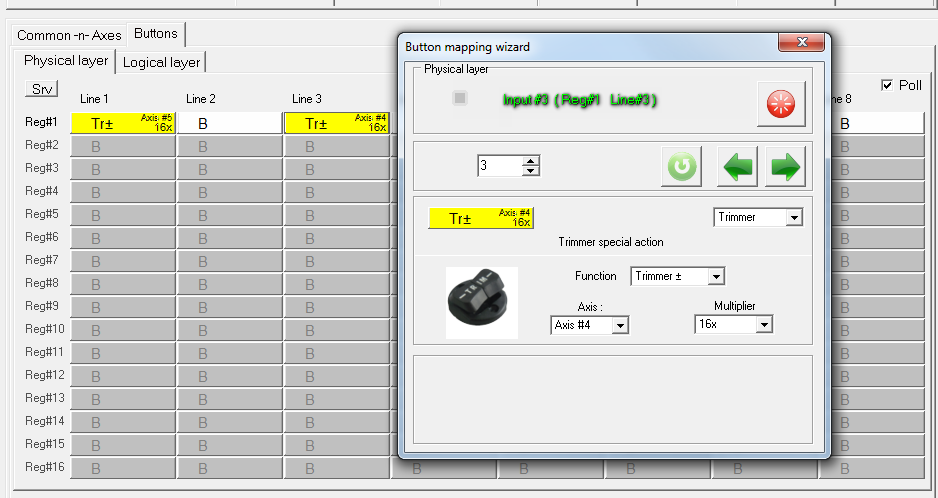Switch to the Logical layer tab
Viewport: 938px width, 498px height.
tap(162, 62)
